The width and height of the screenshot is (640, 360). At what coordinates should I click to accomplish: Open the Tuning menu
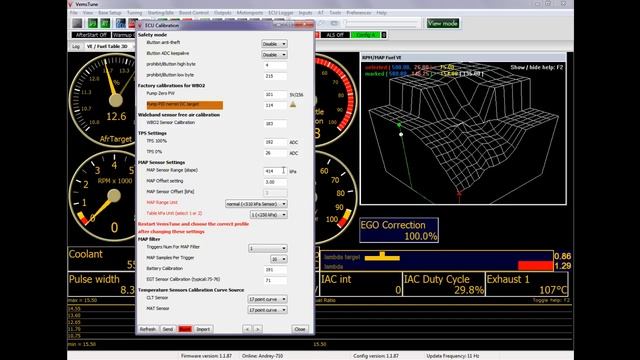tap(134, 13)
